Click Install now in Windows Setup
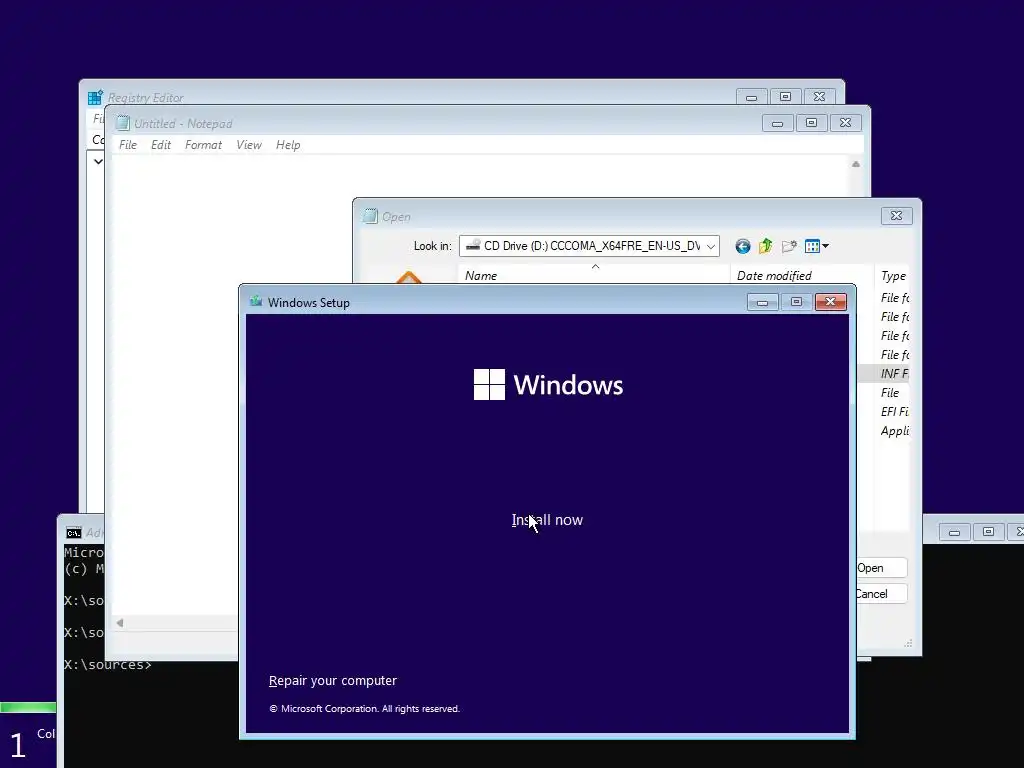 tap(547, 520)
